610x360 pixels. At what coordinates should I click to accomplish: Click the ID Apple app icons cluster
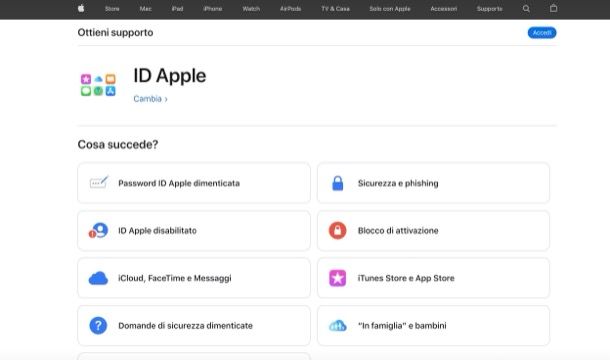coord(98,85)
